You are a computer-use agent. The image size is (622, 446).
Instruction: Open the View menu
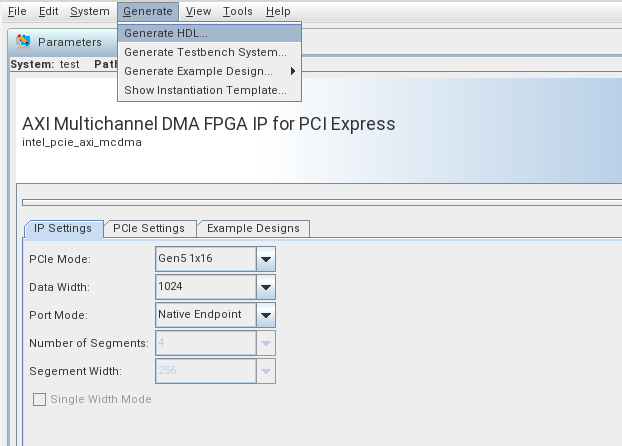198,11
